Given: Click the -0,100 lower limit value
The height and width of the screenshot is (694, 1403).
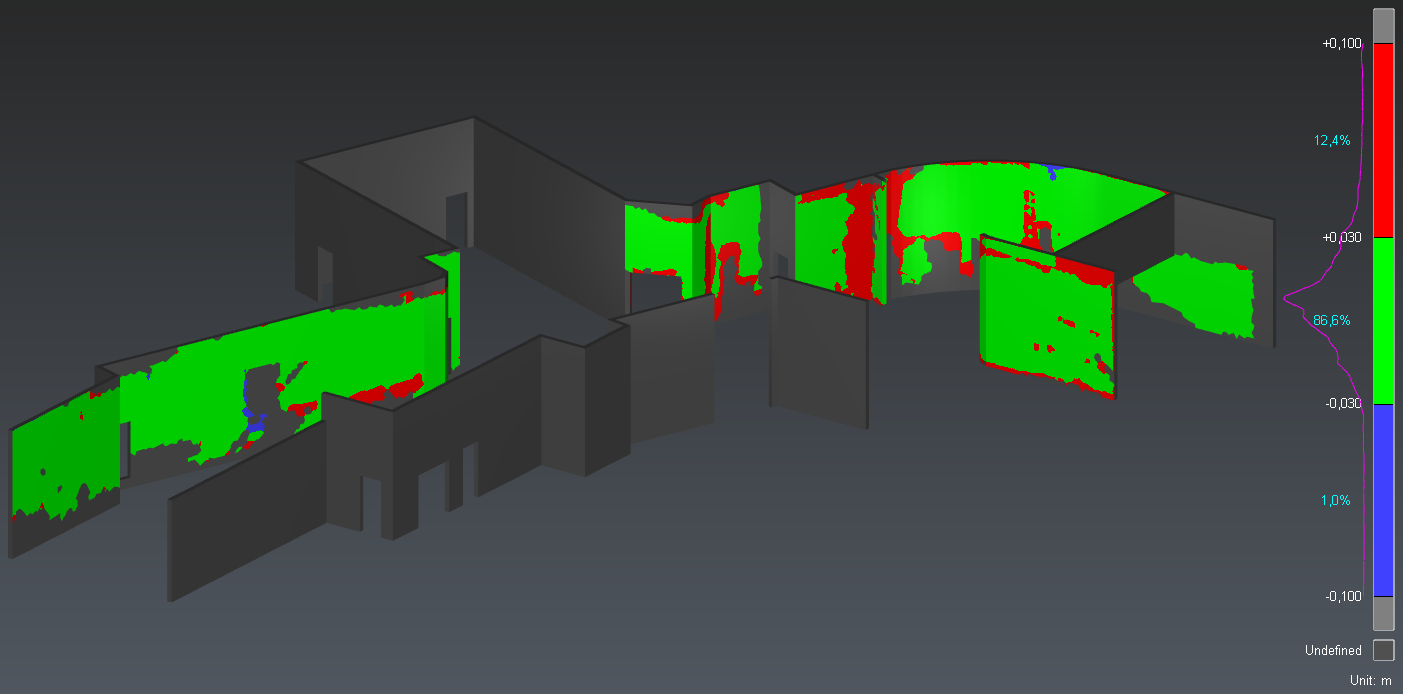Looking at the screenshot, I should [x=1343, y=597].
